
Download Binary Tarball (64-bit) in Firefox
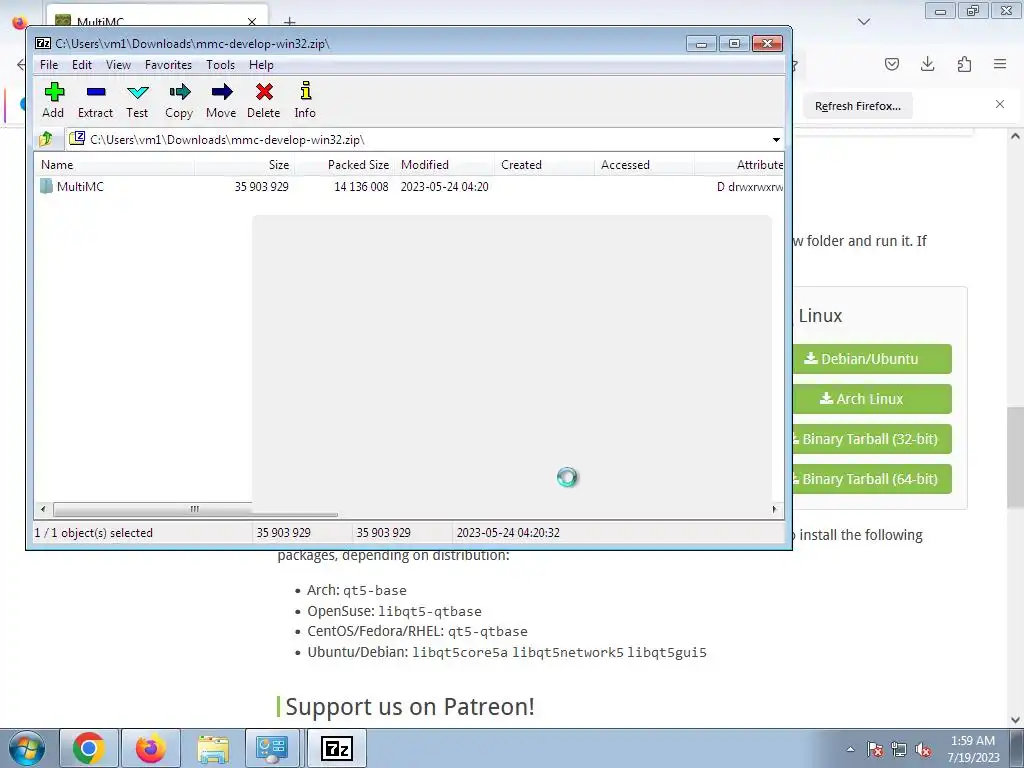[872, 479]
